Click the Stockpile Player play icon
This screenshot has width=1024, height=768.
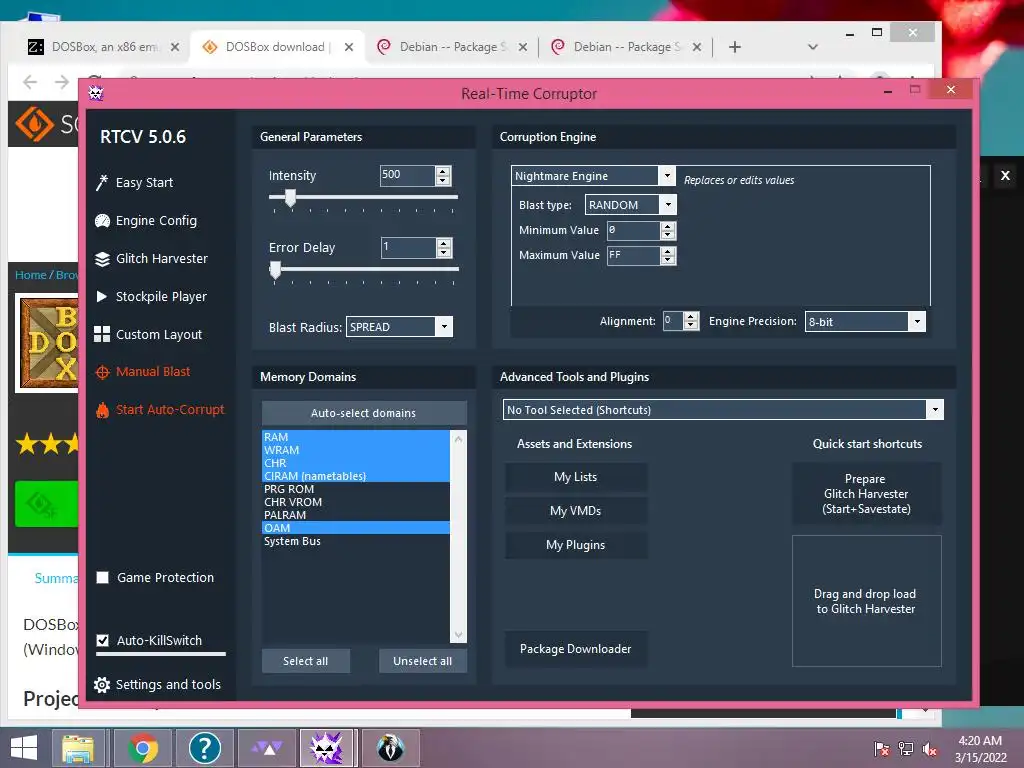point(102,296)
